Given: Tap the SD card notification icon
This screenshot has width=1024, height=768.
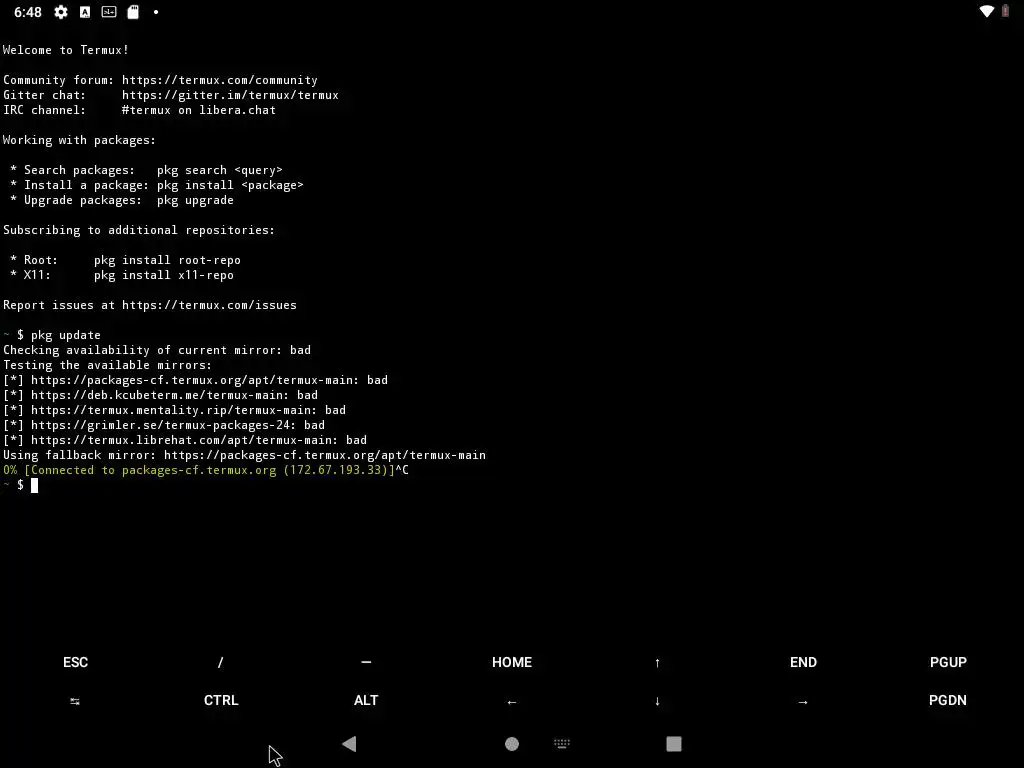Looking at the screenshot, I should [133, 12].
